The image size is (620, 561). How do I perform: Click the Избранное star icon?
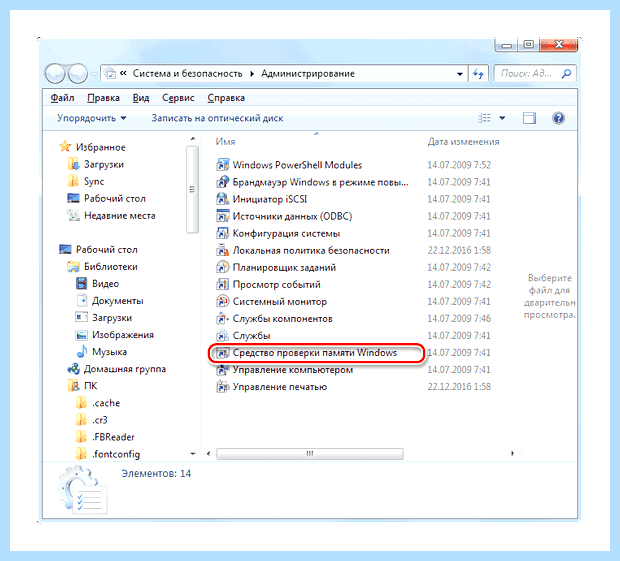click(x=65, y=147)
